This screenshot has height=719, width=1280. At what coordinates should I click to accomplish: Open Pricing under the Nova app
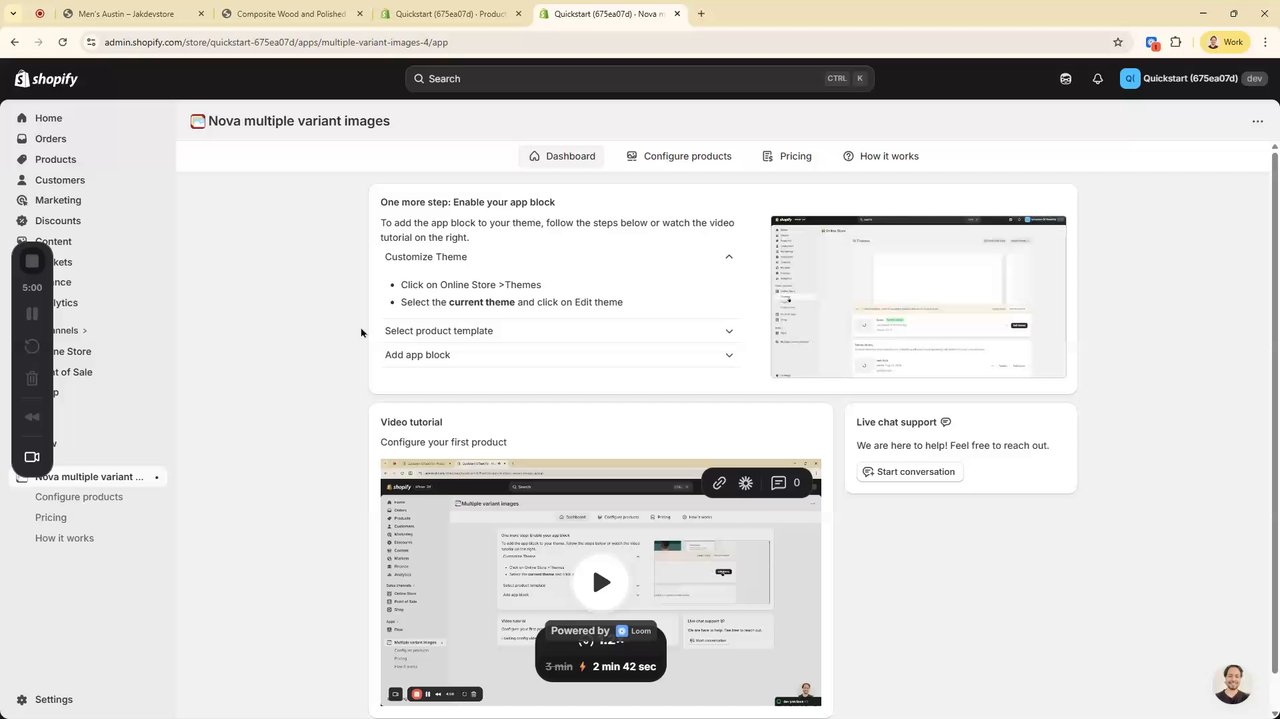pyautogui.click(x=51, y=518)
